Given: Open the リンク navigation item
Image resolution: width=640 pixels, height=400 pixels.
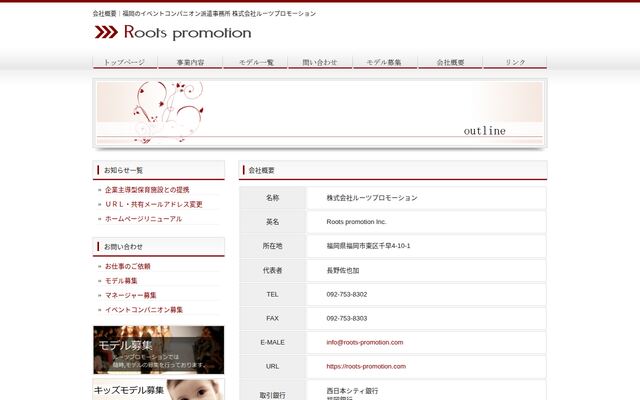Looking at the screenshot, I should 515,62.
